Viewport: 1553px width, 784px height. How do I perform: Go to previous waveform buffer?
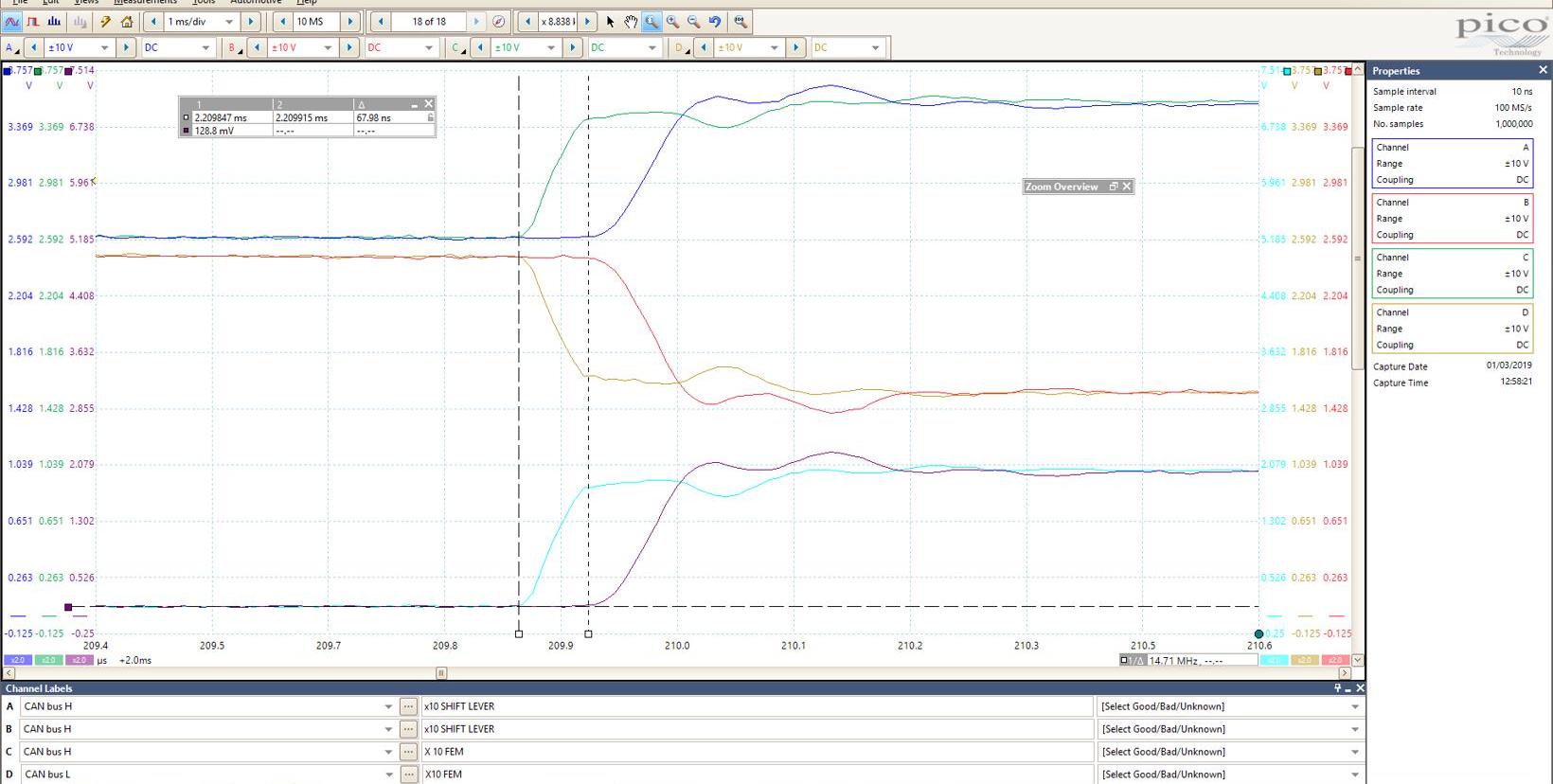click(381, 22)
